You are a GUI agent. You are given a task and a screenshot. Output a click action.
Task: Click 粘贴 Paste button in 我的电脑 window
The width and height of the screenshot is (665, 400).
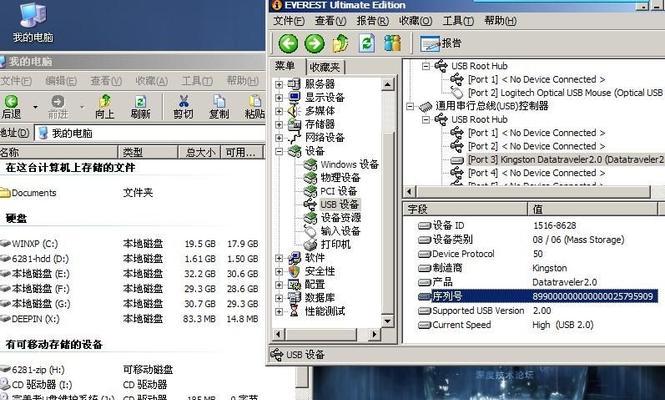(x=254, y=106)
